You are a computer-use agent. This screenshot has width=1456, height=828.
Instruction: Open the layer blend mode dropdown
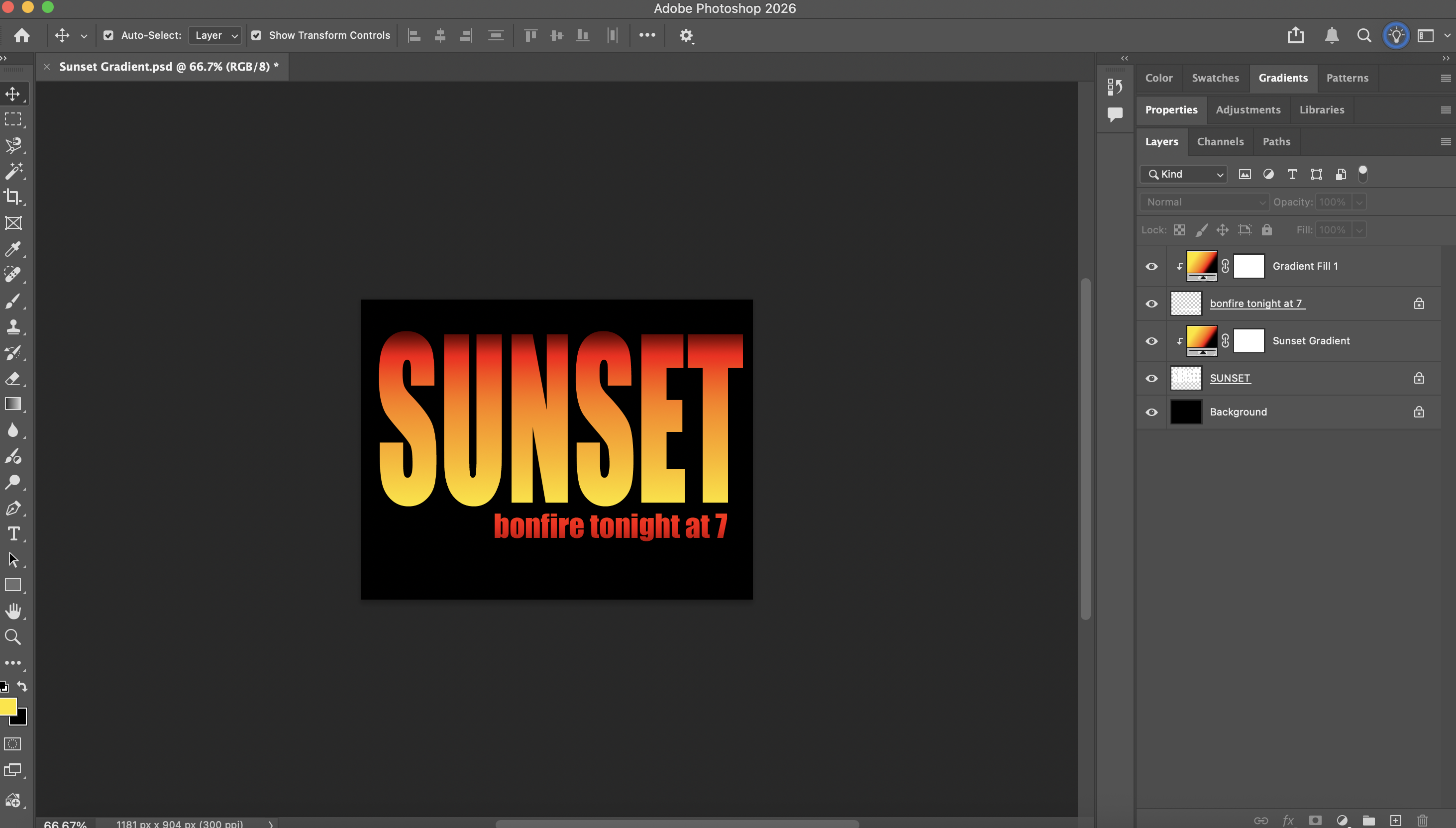pyautogui.click(x=1204, y=202)
